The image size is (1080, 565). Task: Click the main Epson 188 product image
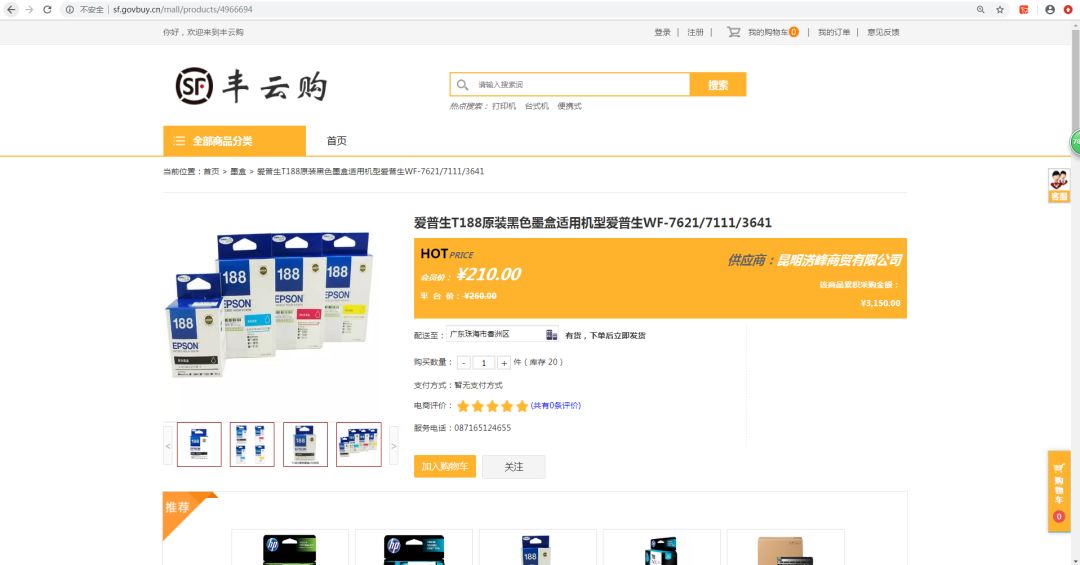pyautogui.click(x=270, y=303)
